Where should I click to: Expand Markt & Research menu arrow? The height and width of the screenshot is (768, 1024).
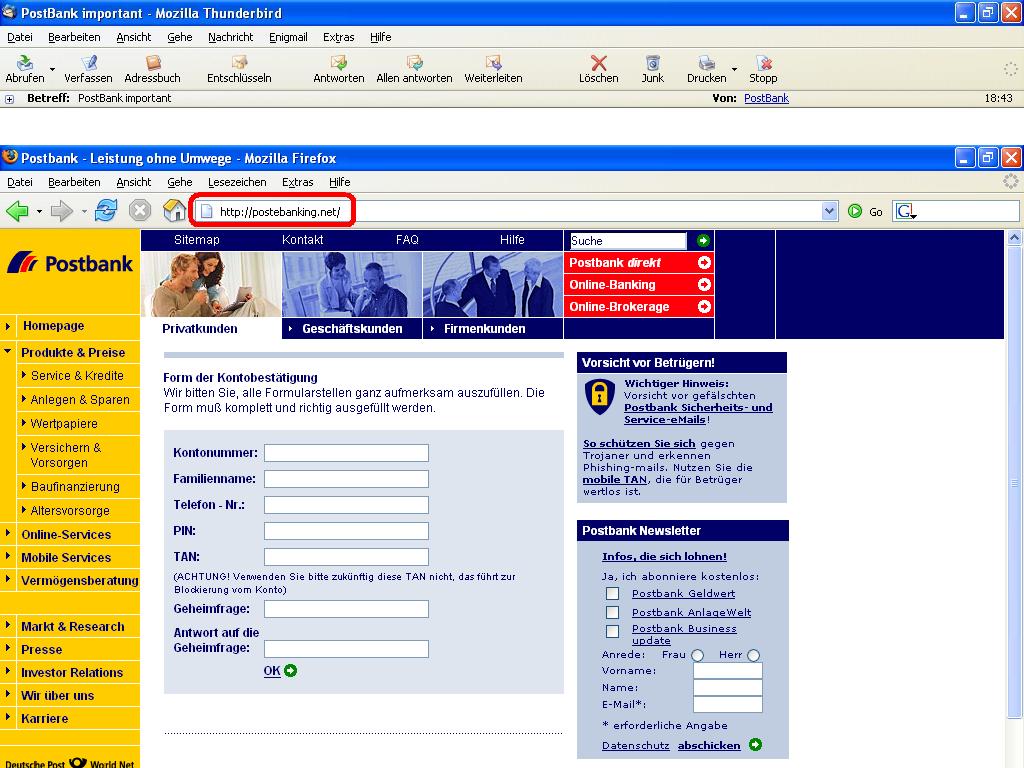point(8,625)
